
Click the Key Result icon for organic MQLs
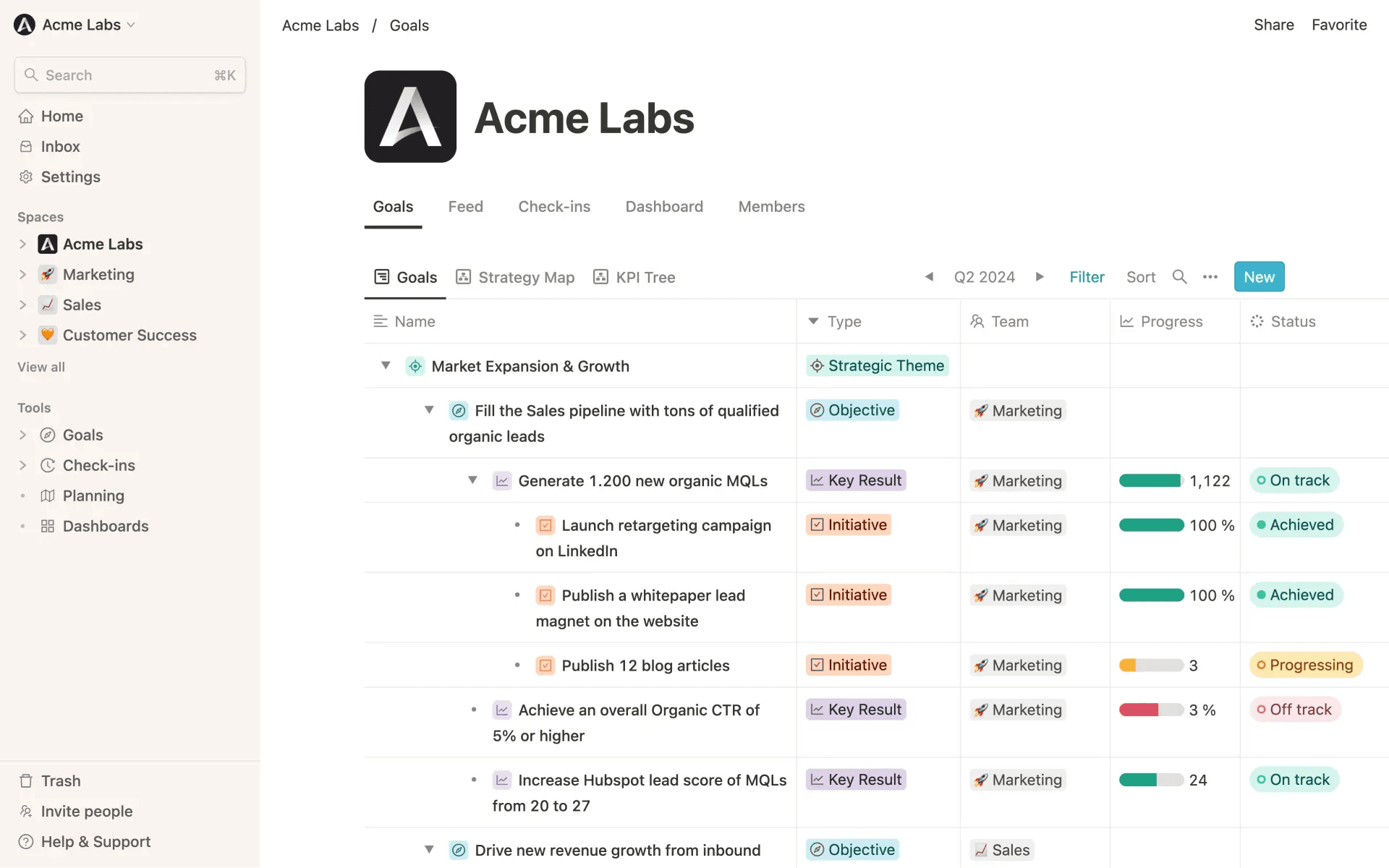coord(501,481)
